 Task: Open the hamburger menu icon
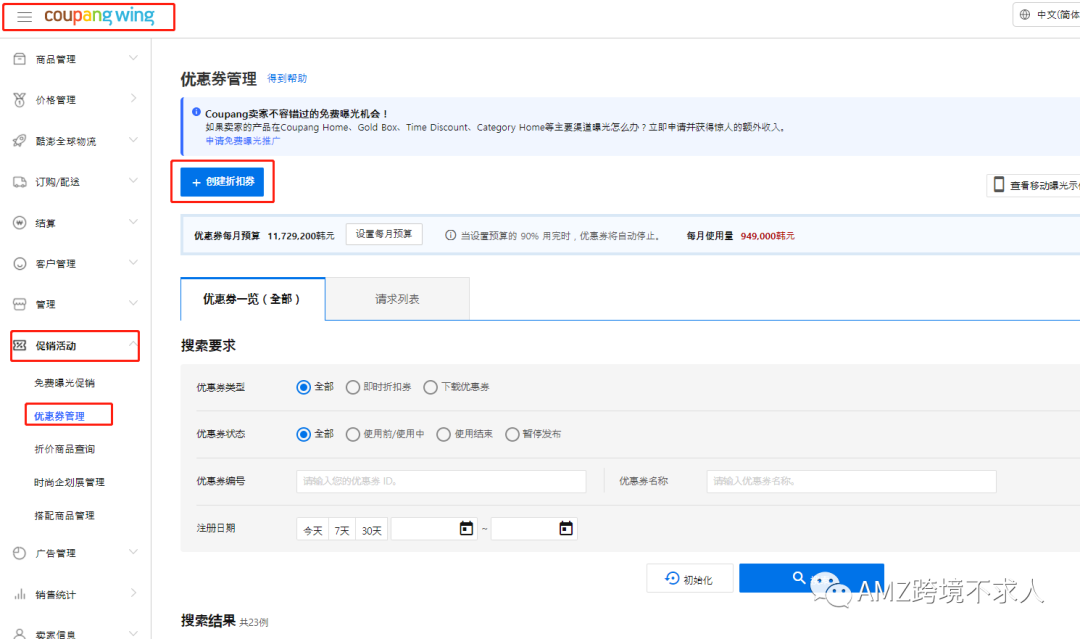click(x=24, y=17)
